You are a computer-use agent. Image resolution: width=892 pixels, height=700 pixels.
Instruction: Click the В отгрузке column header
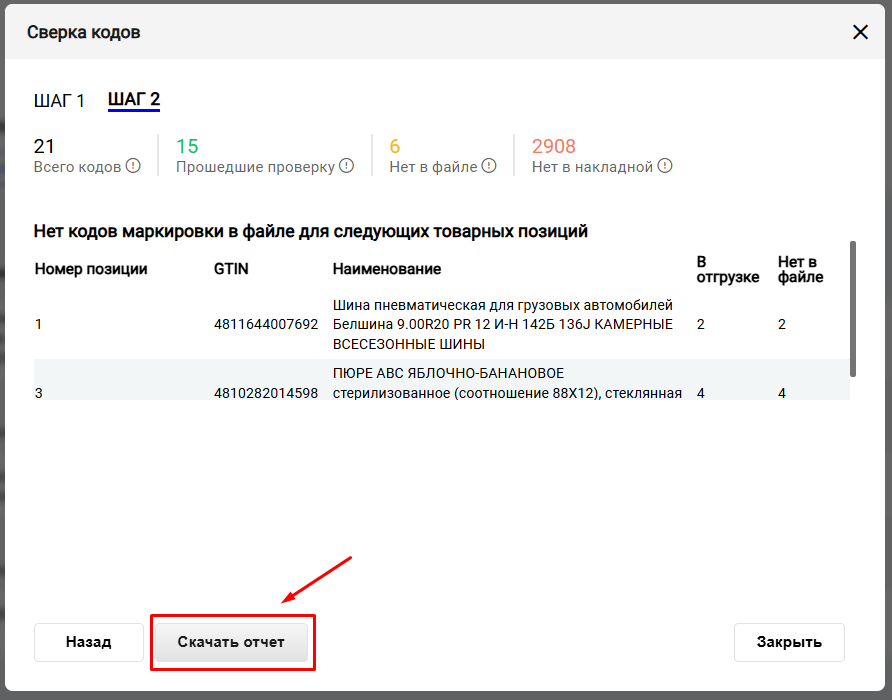[728, 269]
